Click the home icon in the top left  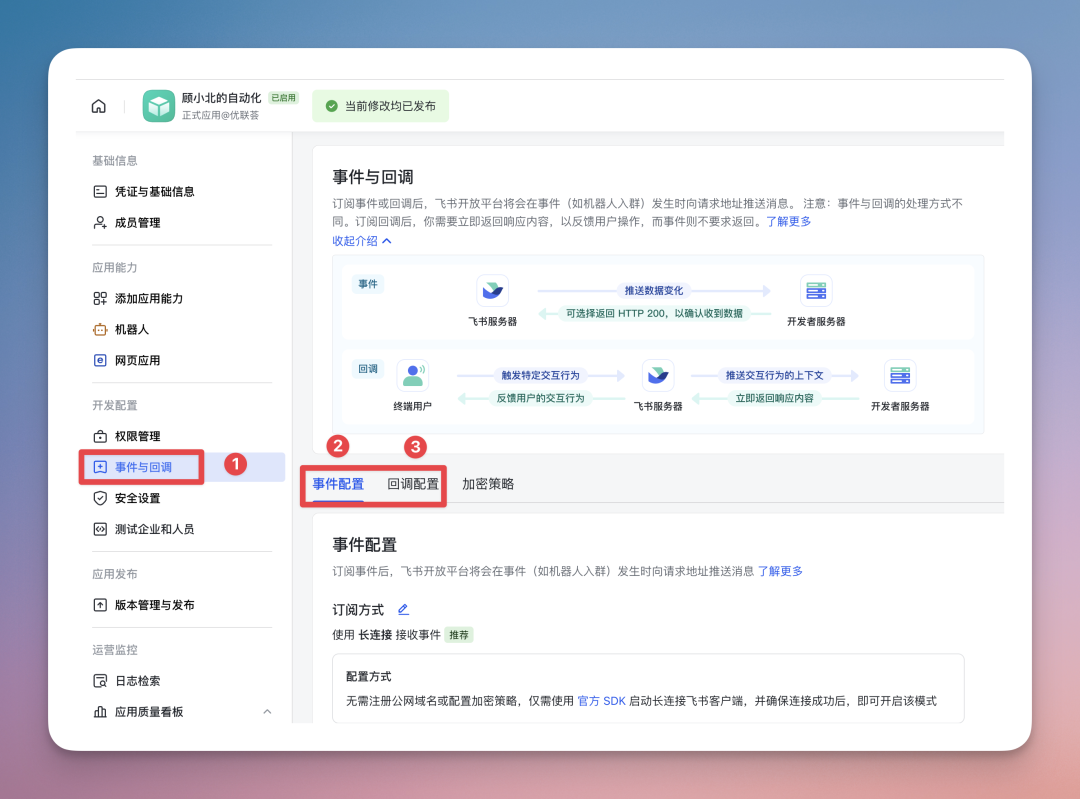tap(98, 104)
